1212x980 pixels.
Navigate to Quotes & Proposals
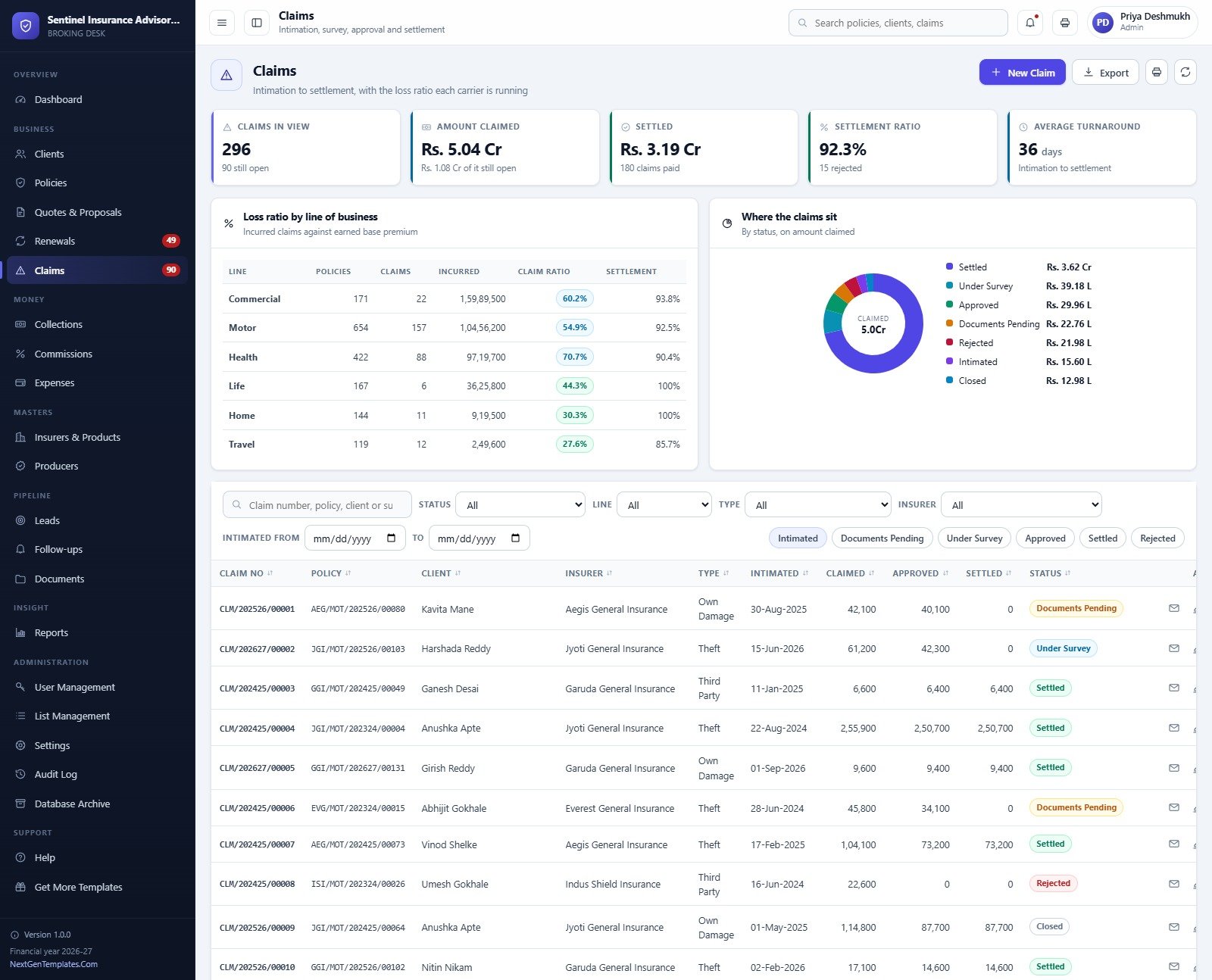97,212
